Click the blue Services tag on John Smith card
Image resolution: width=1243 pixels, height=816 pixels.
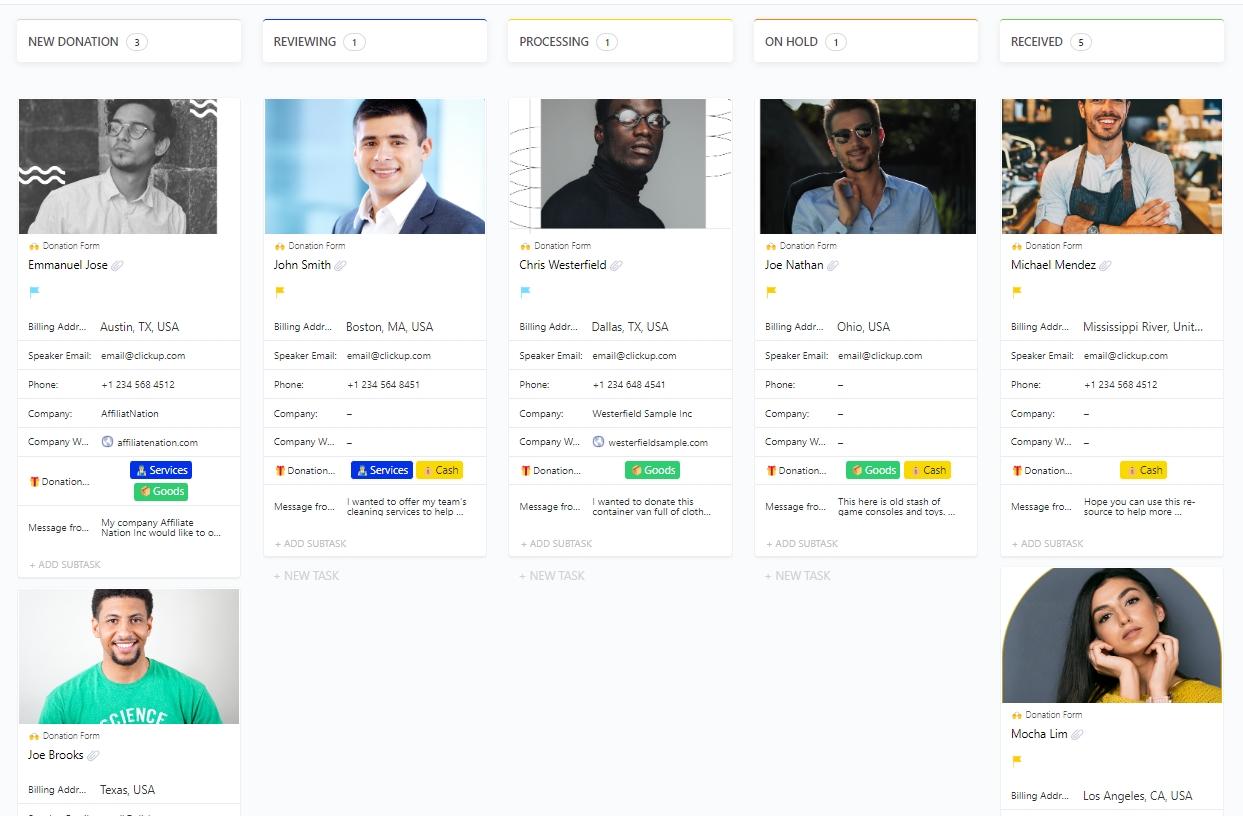382,470
